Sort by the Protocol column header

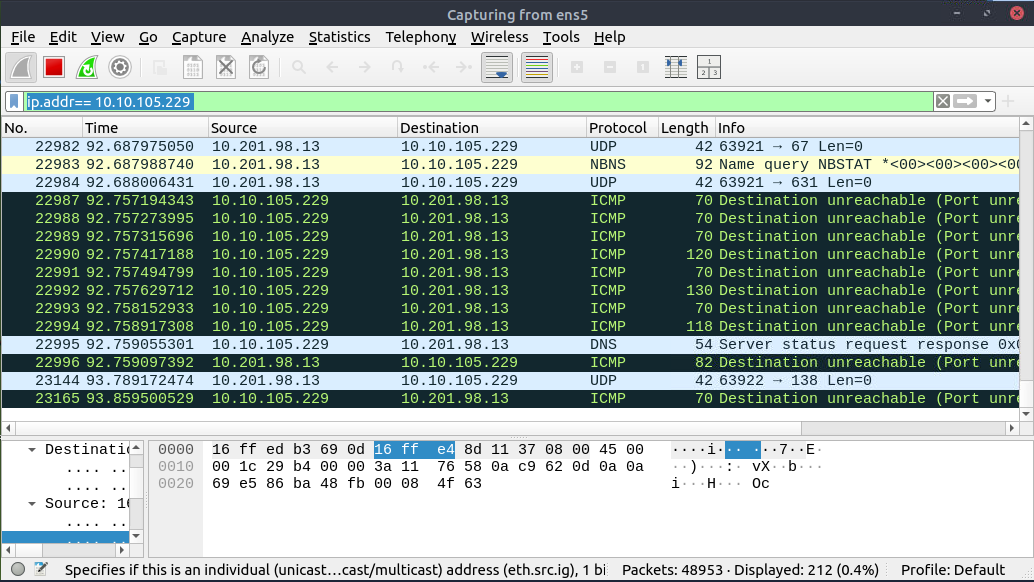pos(623,128)
